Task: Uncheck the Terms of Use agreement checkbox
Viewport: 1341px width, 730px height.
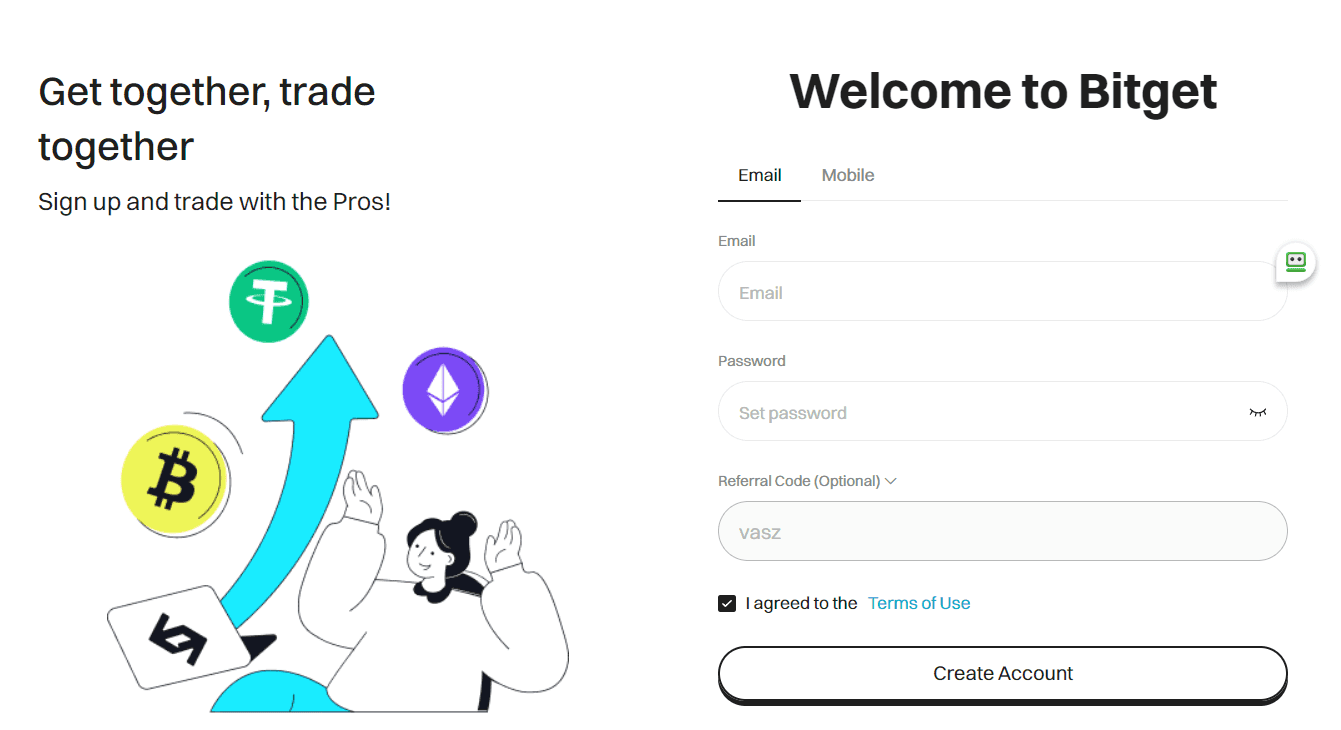Action: tap(726, 603)
